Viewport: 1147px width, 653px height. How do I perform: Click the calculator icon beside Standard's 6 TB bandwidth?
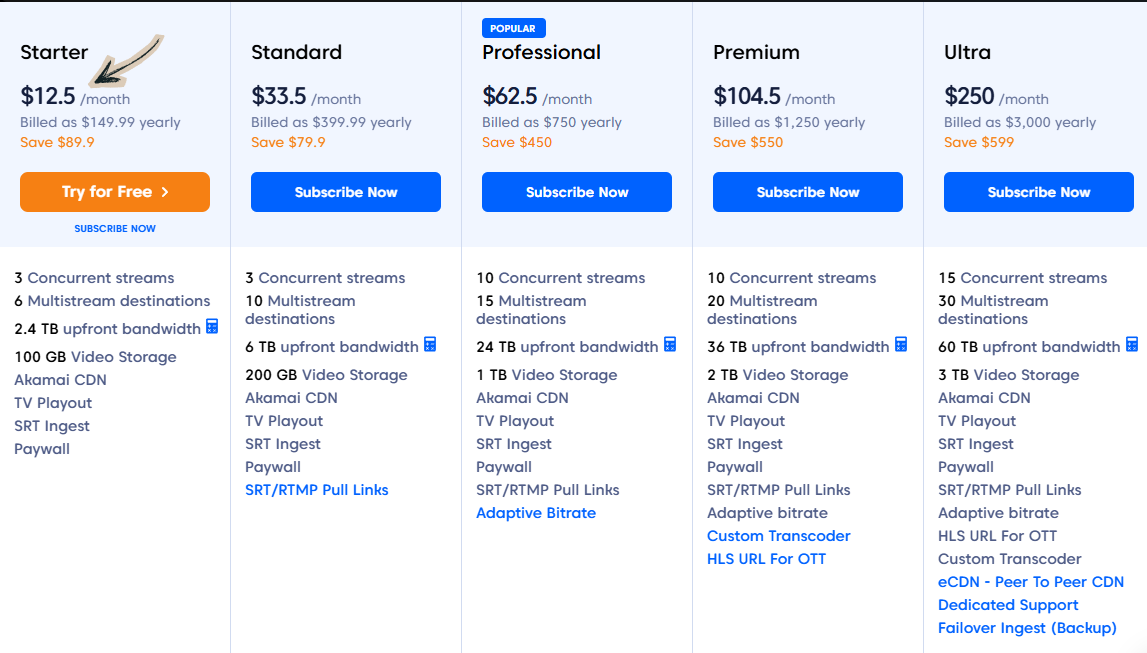coord(429,345)
